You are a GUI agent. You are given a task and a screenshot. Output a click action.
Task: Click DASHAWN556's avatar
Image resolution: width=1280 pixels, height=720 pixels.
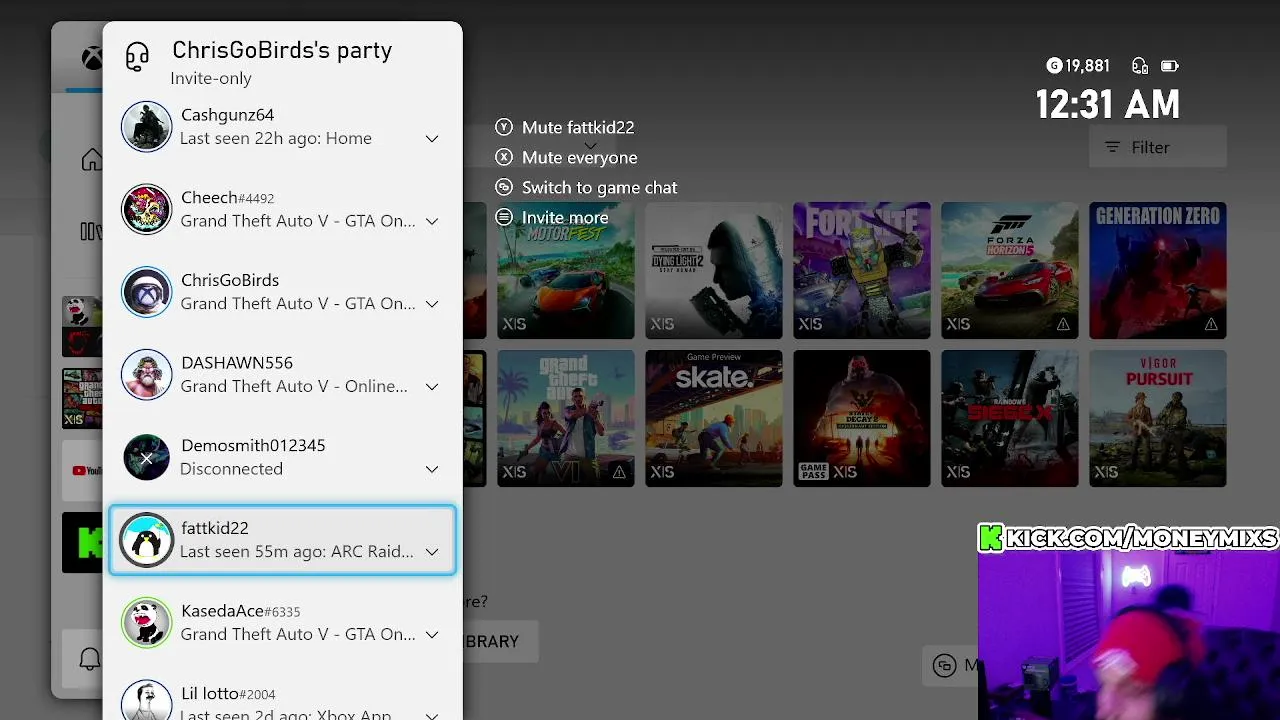pos(147,374)
